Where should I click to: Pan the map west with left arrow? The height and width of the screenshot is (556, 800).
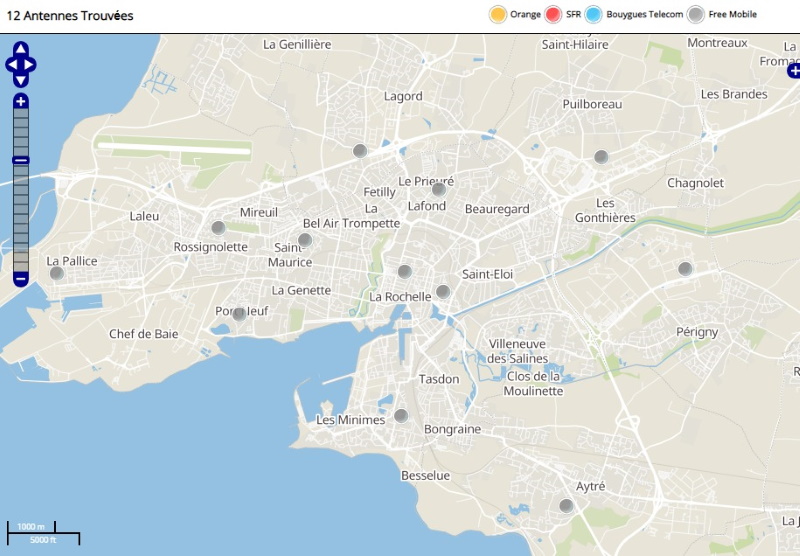coord(10,65)
